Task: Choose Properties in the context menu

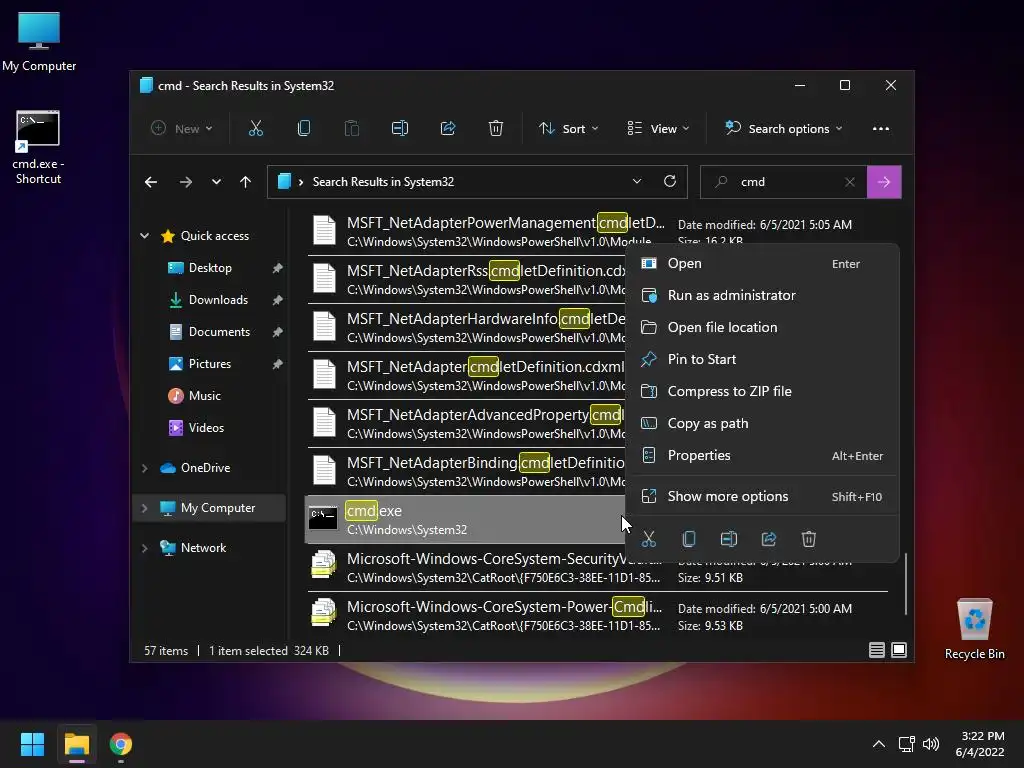Action: point(761,456)
